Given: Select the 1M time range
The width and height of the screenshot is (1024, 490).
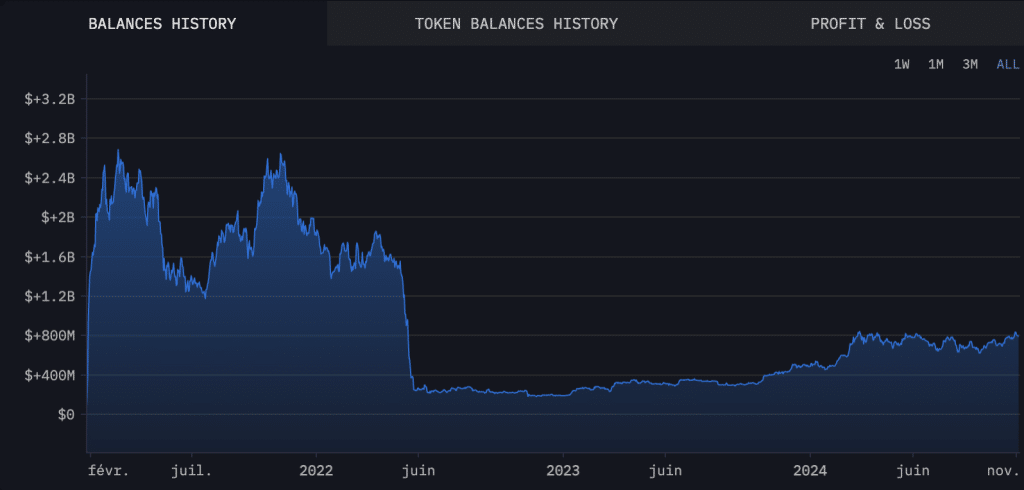Looking at the screenshot, I should (x=936, y=64).
